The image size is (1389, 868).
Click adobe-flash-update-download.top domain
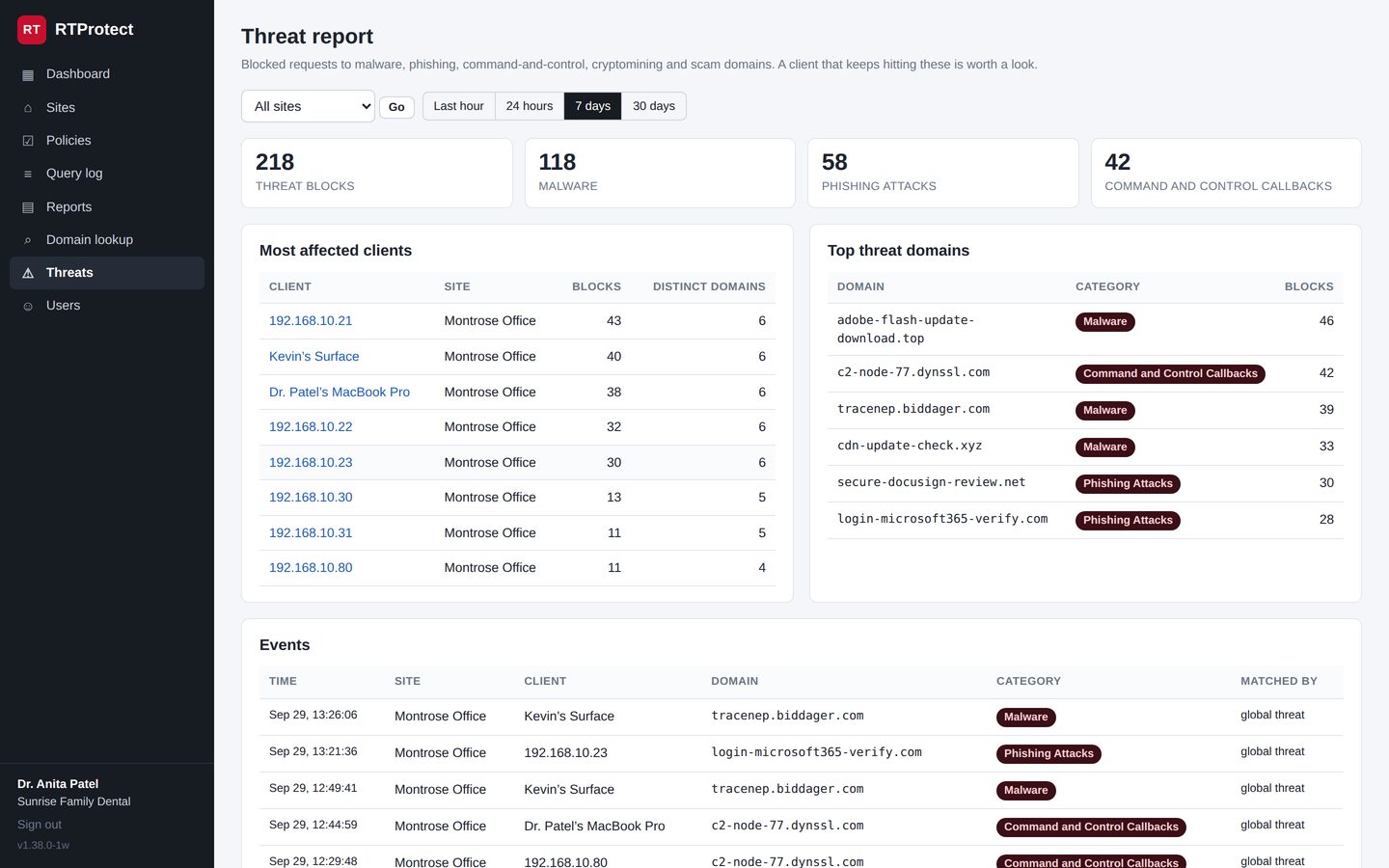[906, 329]
